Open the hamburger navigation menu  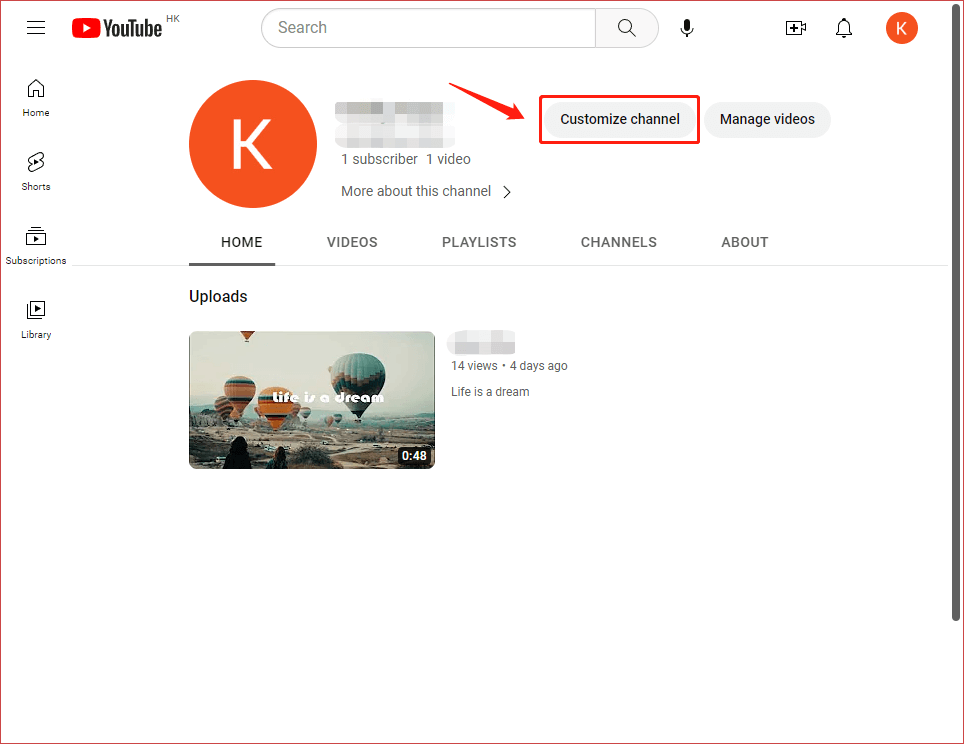[x=36, y=28]
